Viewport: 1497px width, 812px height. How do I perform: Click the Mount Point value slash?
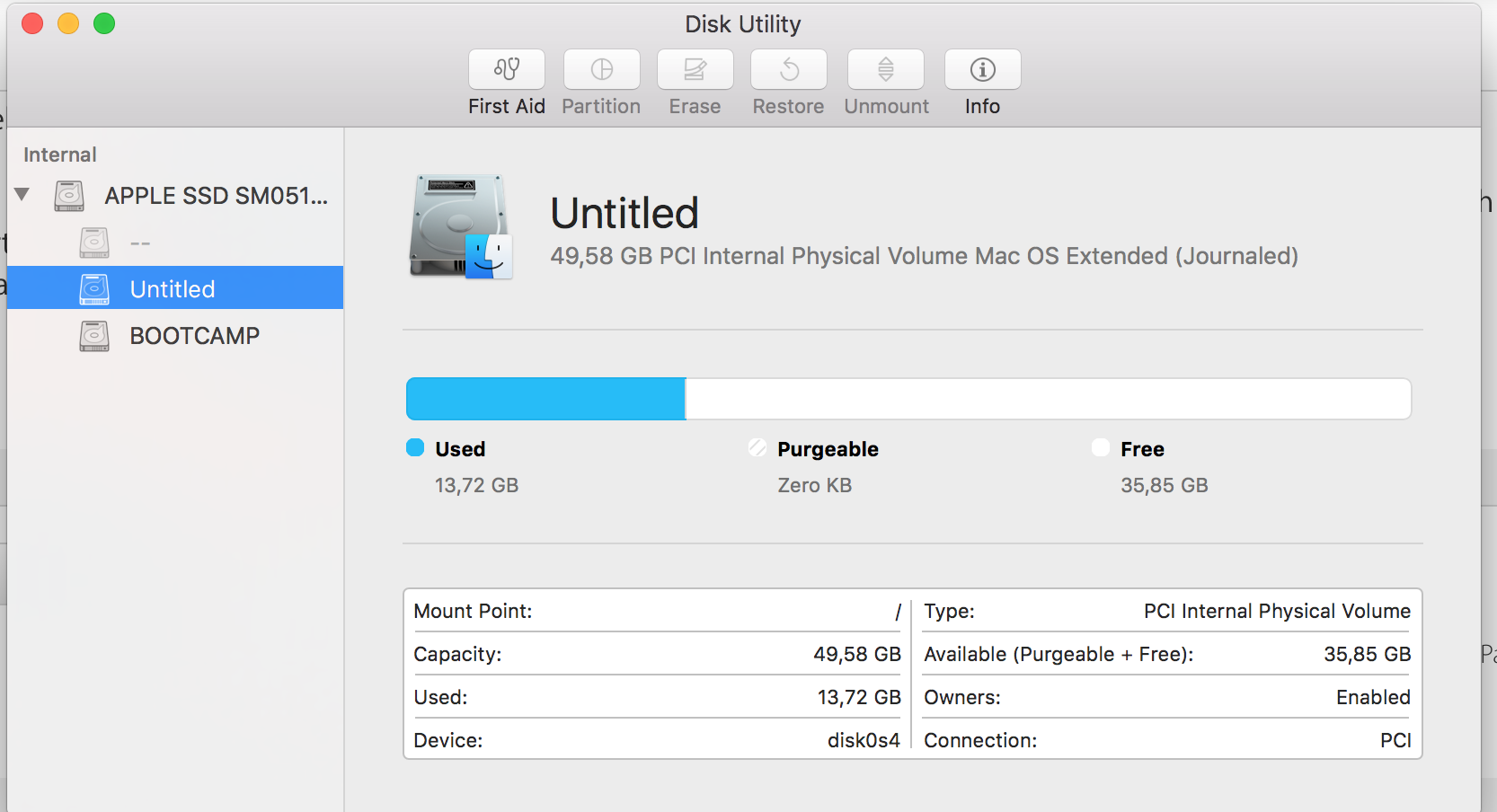(x=896, y=611)
